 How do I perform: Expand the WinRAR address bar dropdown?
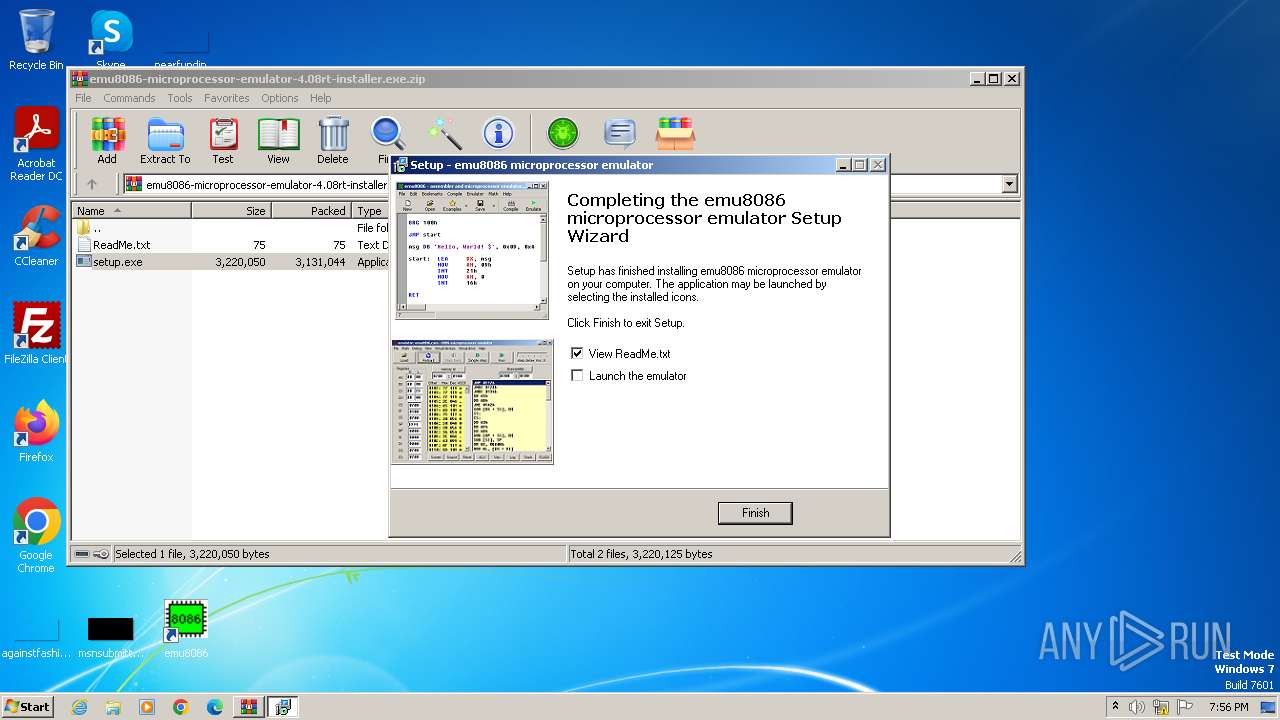click(1009, 184)
